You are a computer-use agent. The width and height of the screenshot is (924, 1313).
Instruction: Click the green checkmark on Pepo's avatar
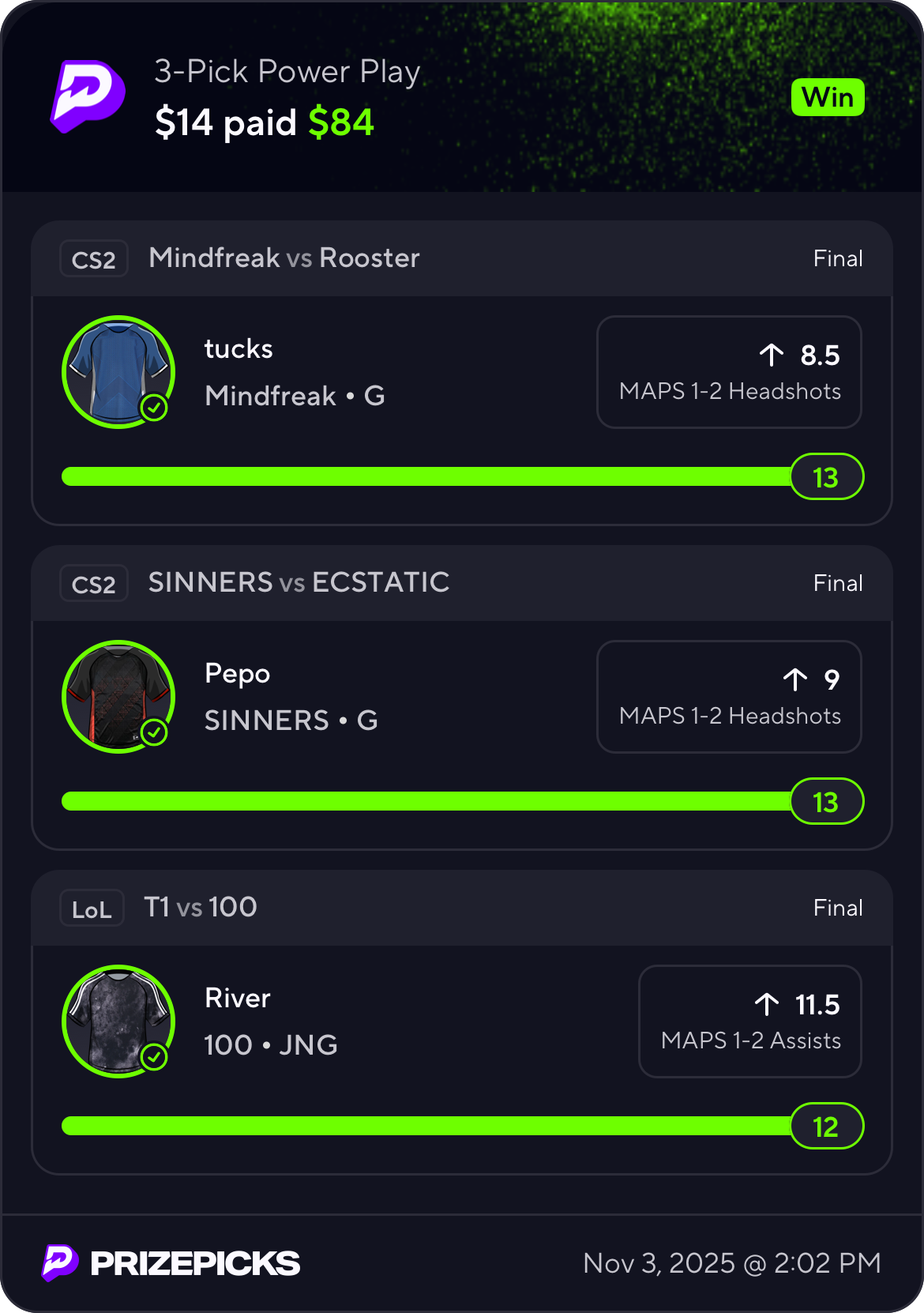click(154, 732)
